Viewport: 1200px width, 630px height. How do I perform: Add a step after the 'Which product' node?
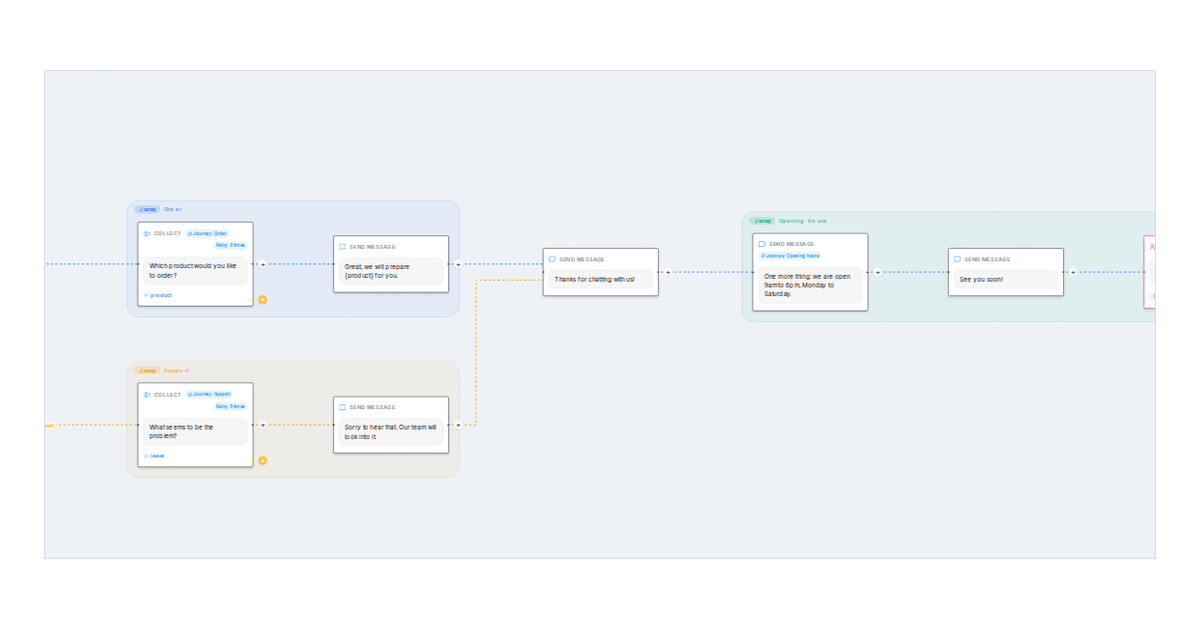point(262,265)
